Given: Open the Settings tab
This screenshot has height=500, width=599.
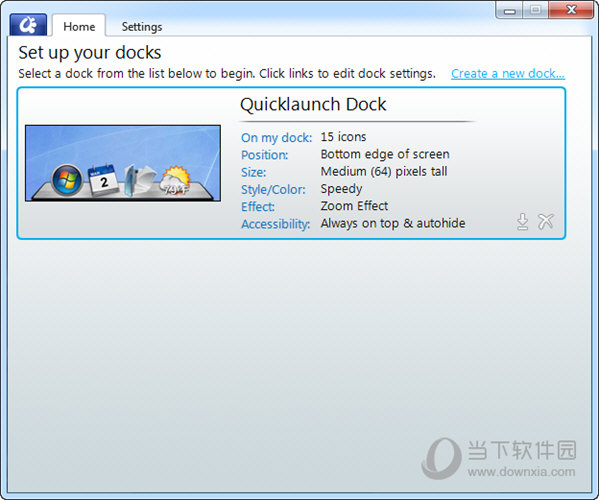Looking at the screenshot, I should pyautogui.click(x=142, y=27).
